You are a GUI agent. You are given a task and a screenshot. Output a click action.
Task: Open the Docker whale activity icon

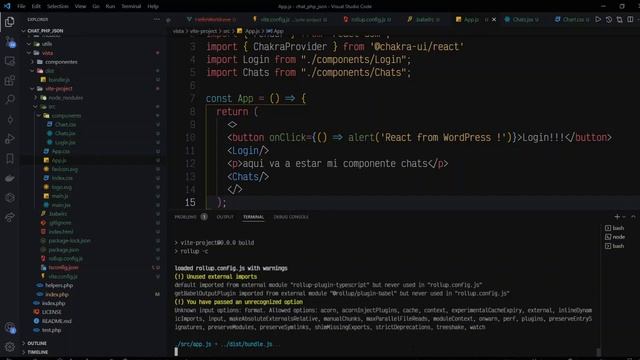pyautogui.click(x=9, y=178)
